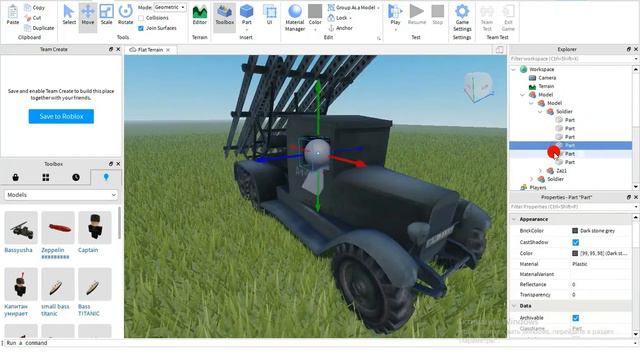Image resolution: width=640 pixels, height=360 pixels.
Task: Choose the Select tool
Action: pyautogui.click(x=69, y=15)
